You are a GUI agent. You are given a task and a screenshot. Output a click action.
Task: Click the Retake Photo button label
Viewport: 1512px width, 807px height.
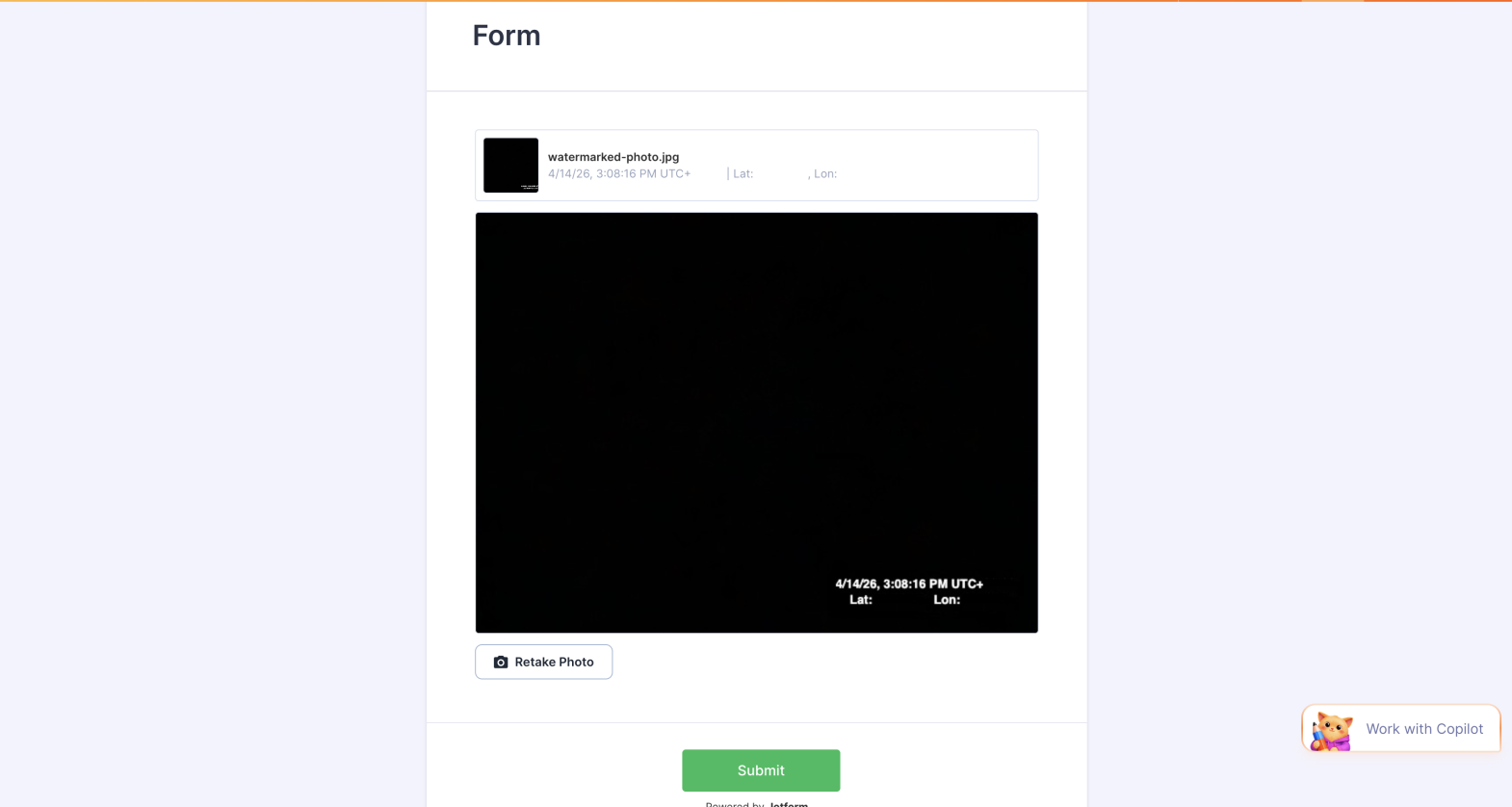[x=554, y=663]
